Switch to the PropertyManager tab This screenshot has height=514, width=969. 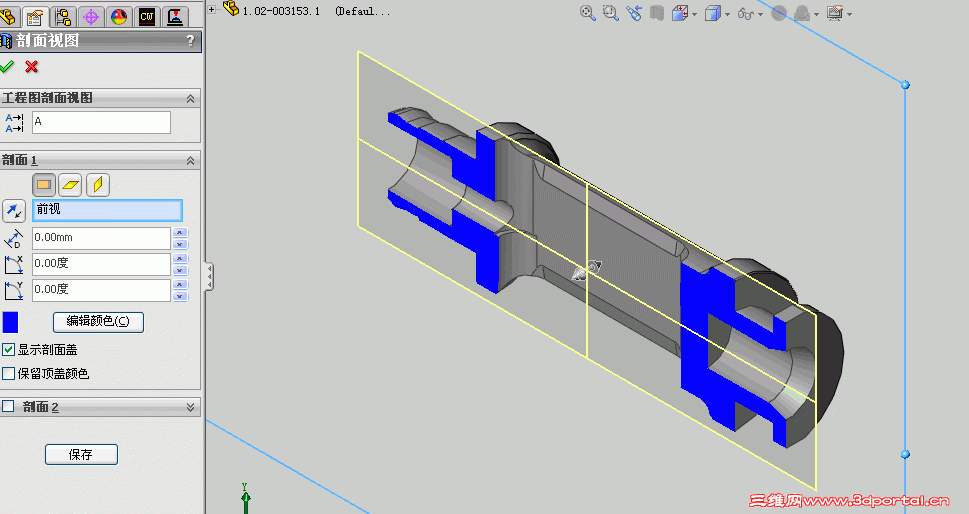click(35, 17)
